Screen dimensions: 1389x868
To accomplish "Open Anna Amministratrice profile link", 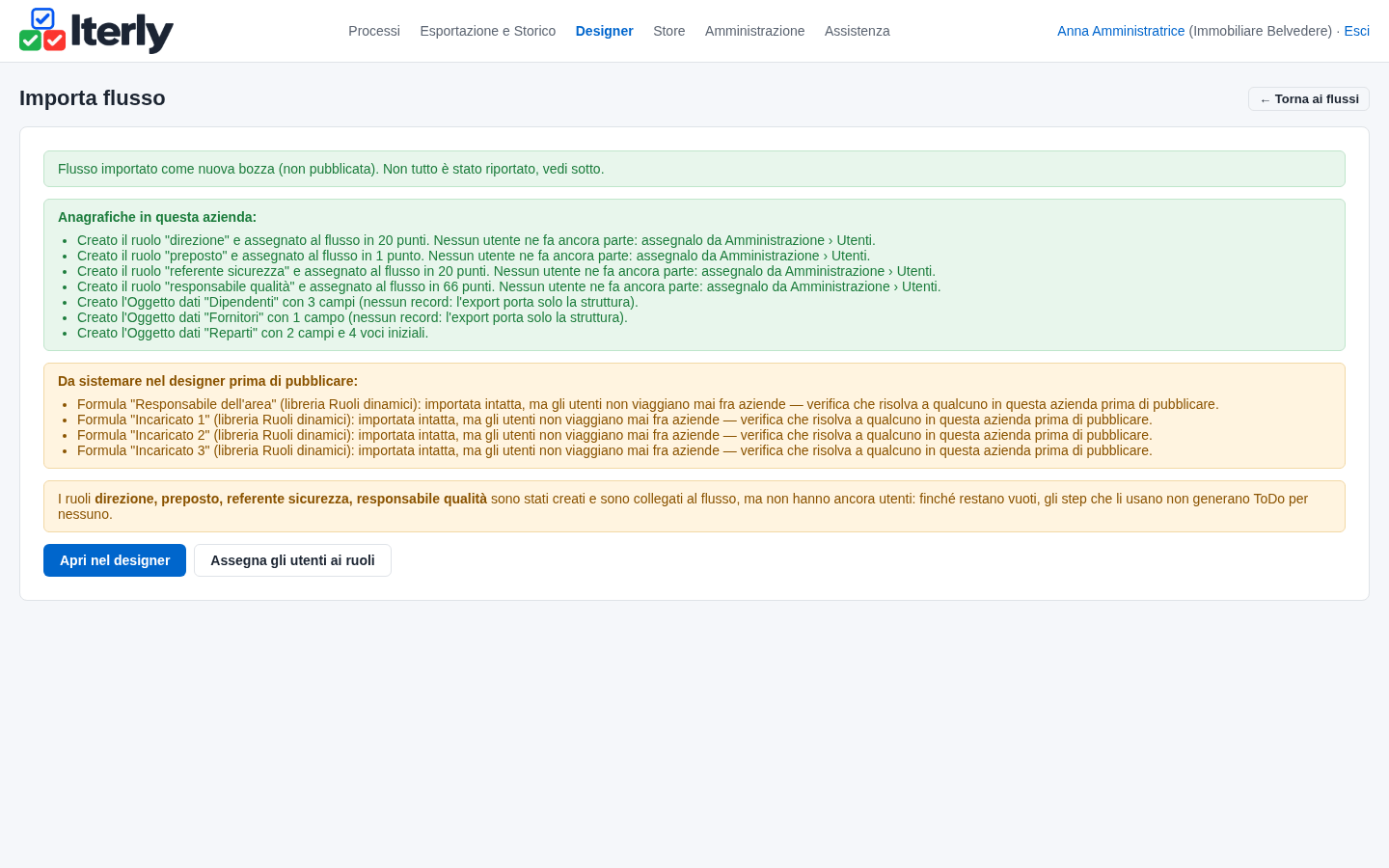I will coord(1121,31).
